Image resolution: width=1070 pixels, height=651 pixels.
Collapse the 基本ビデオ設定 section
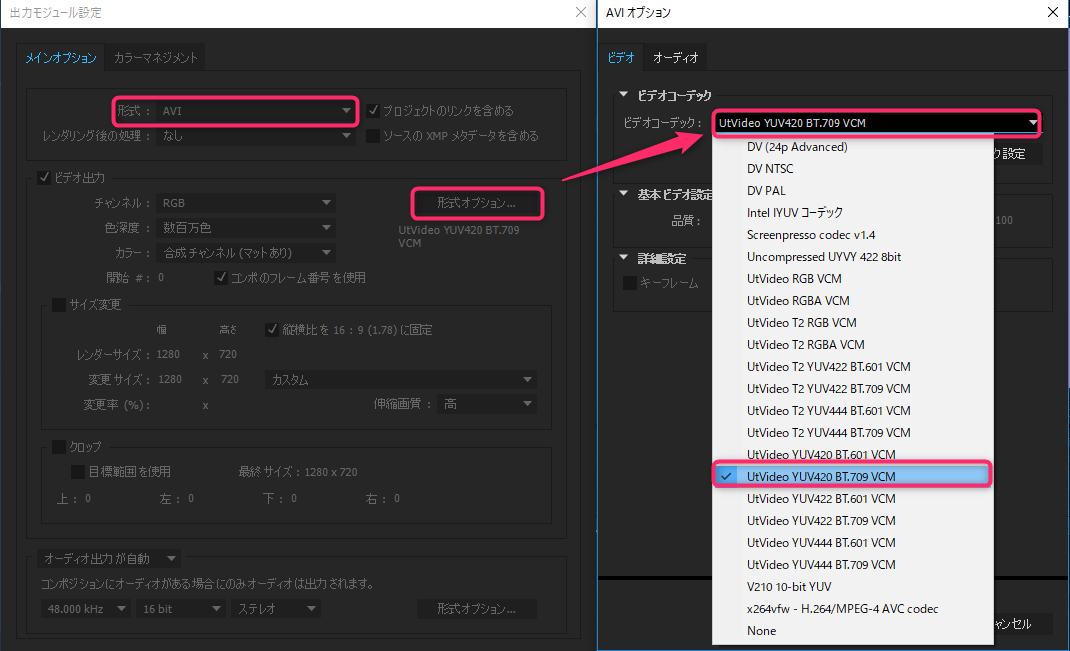[625, 195]
